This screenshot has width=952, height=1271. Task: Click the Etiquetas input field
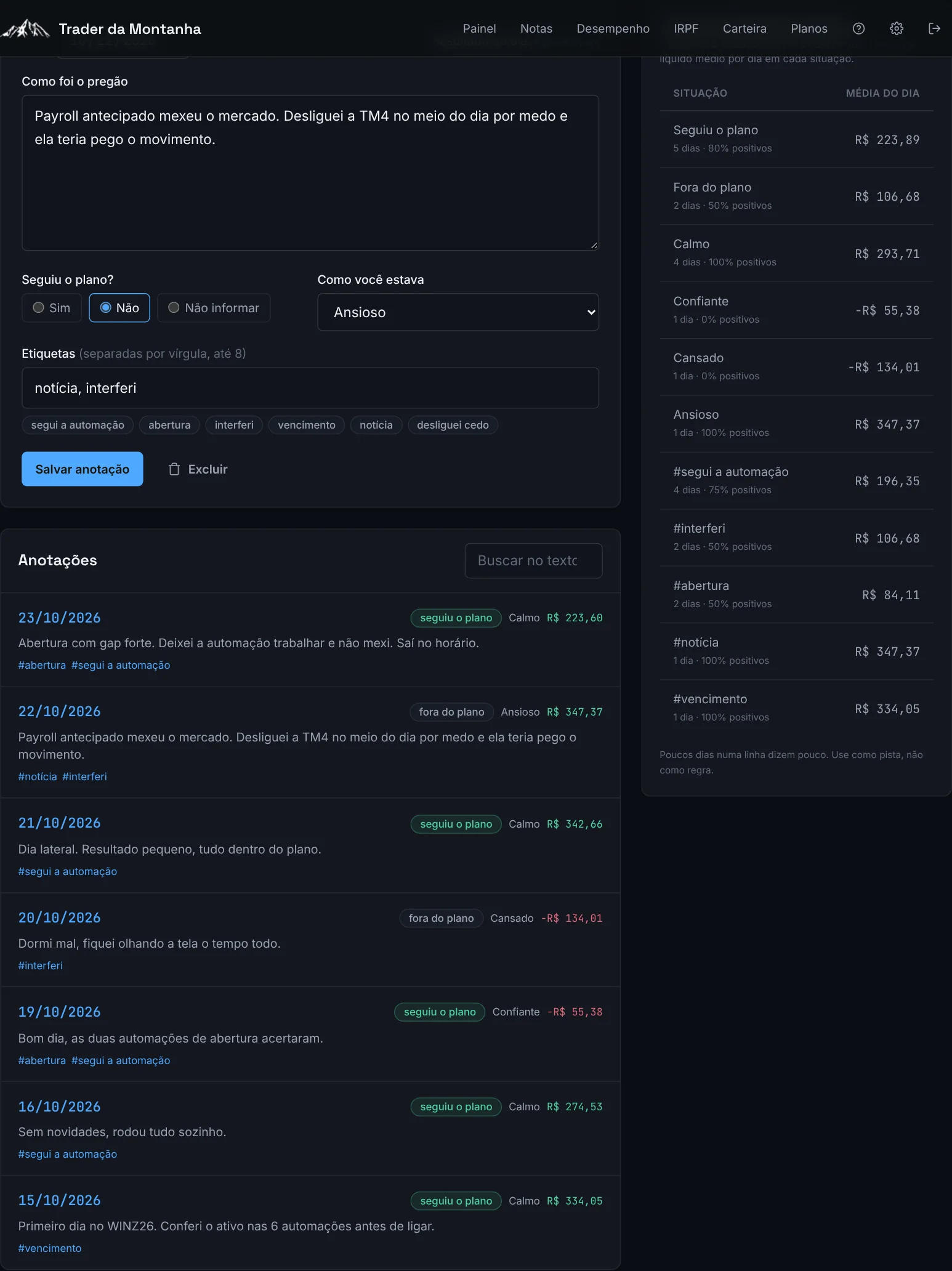(310, 388)
